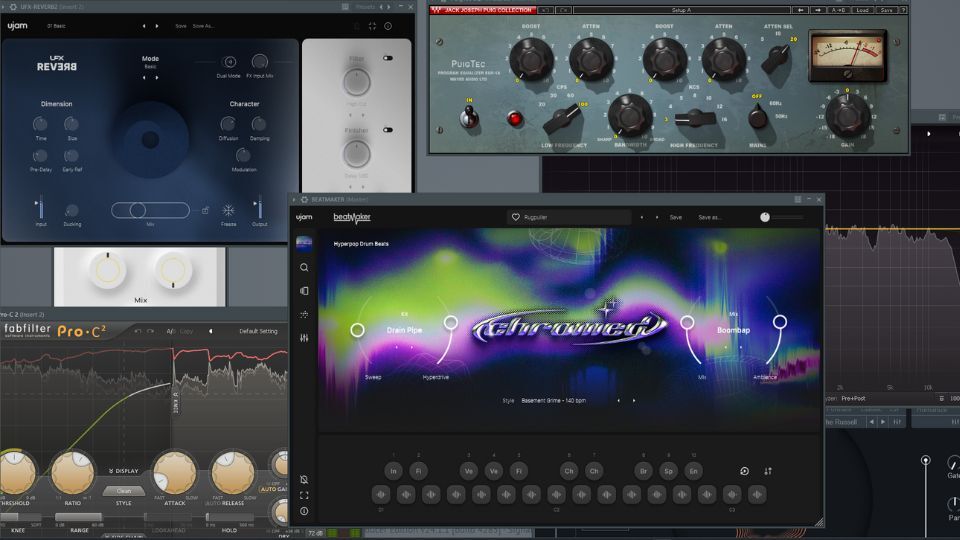
Task: Open the Rugpuller preset selector in Beatmaker
Action: point(568,217)
